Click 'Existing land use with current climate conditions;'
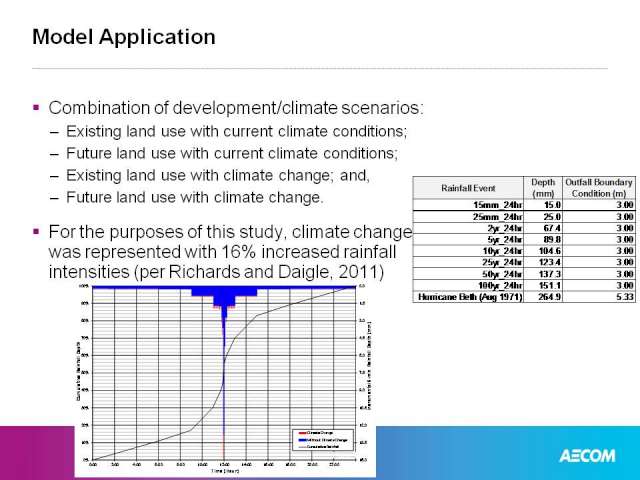This screenshot has width=640, height=480. click(x=237, y=131)
